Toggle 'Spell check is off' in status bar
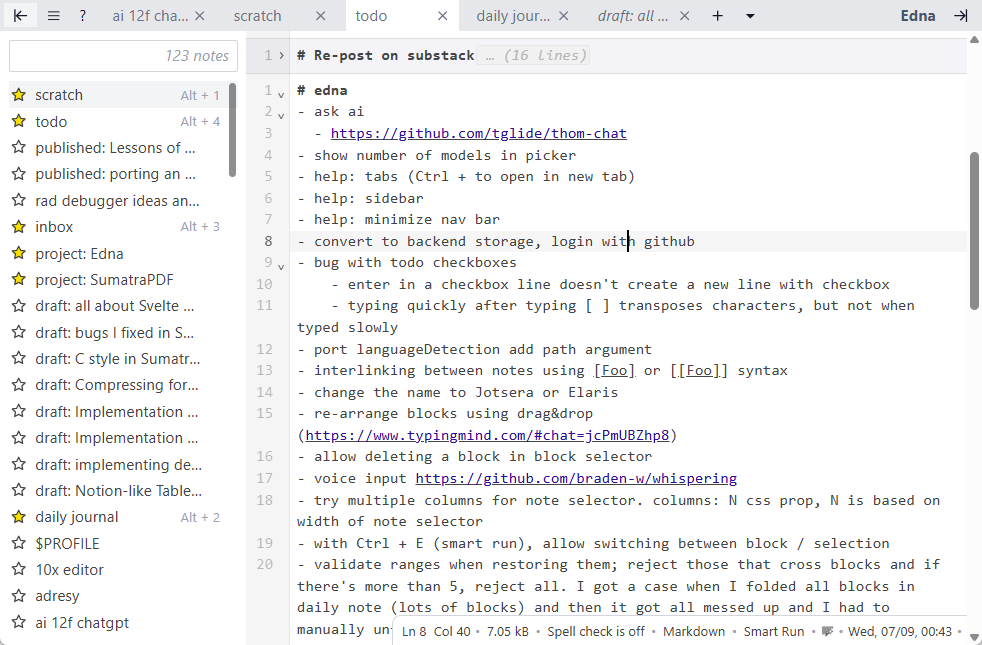The height and width of the screenshot is (645, 982). [x=596, y=631]
